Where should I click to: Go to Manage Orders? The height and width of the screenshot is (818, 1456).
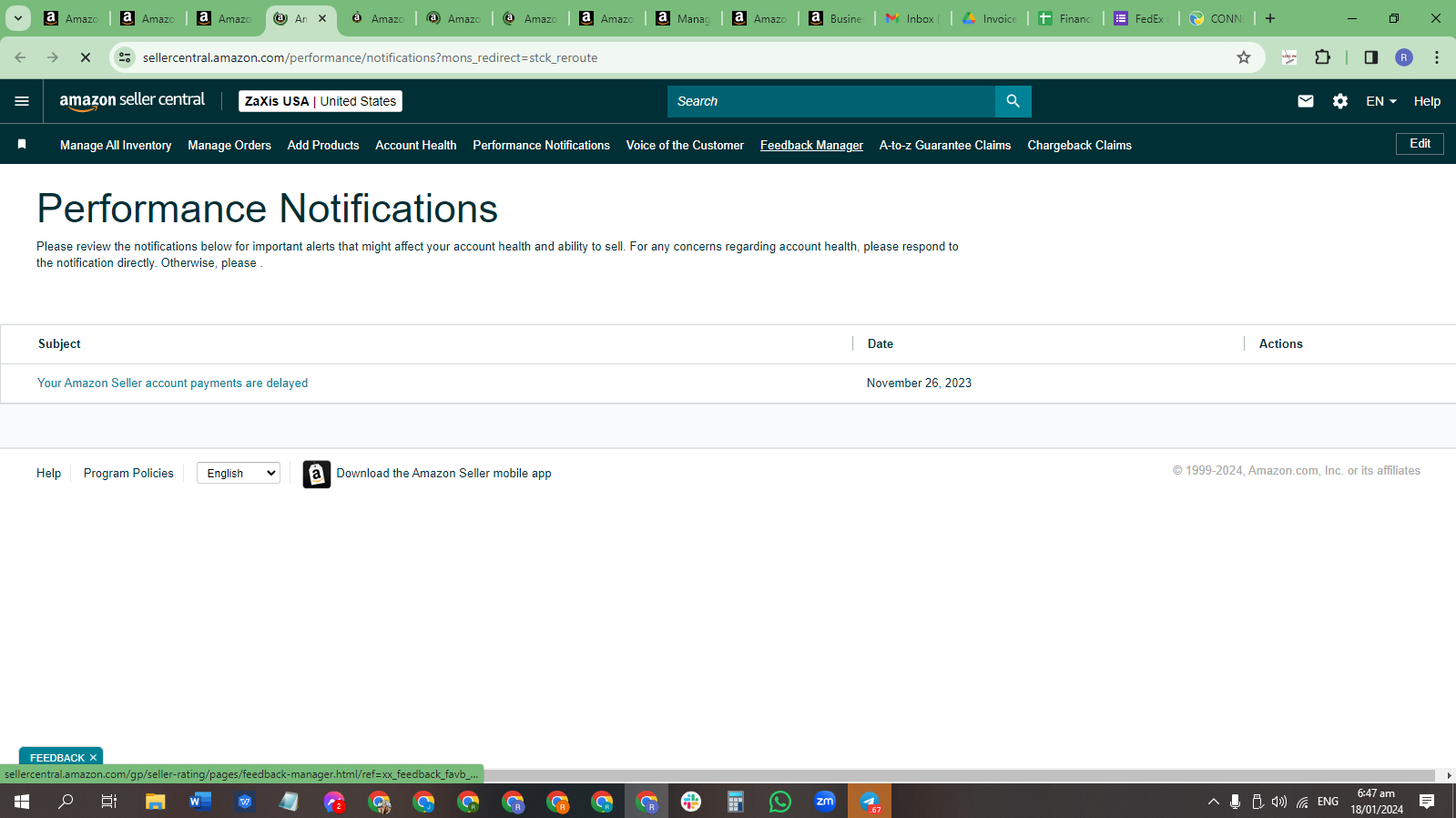point(229,145)
